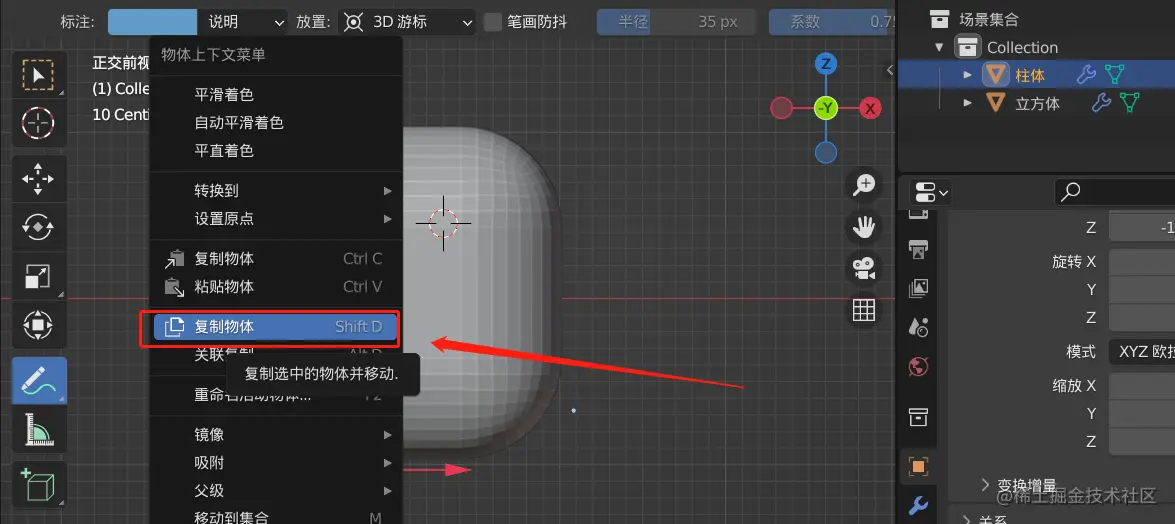Open the Object properties tab

click(919, 466)
